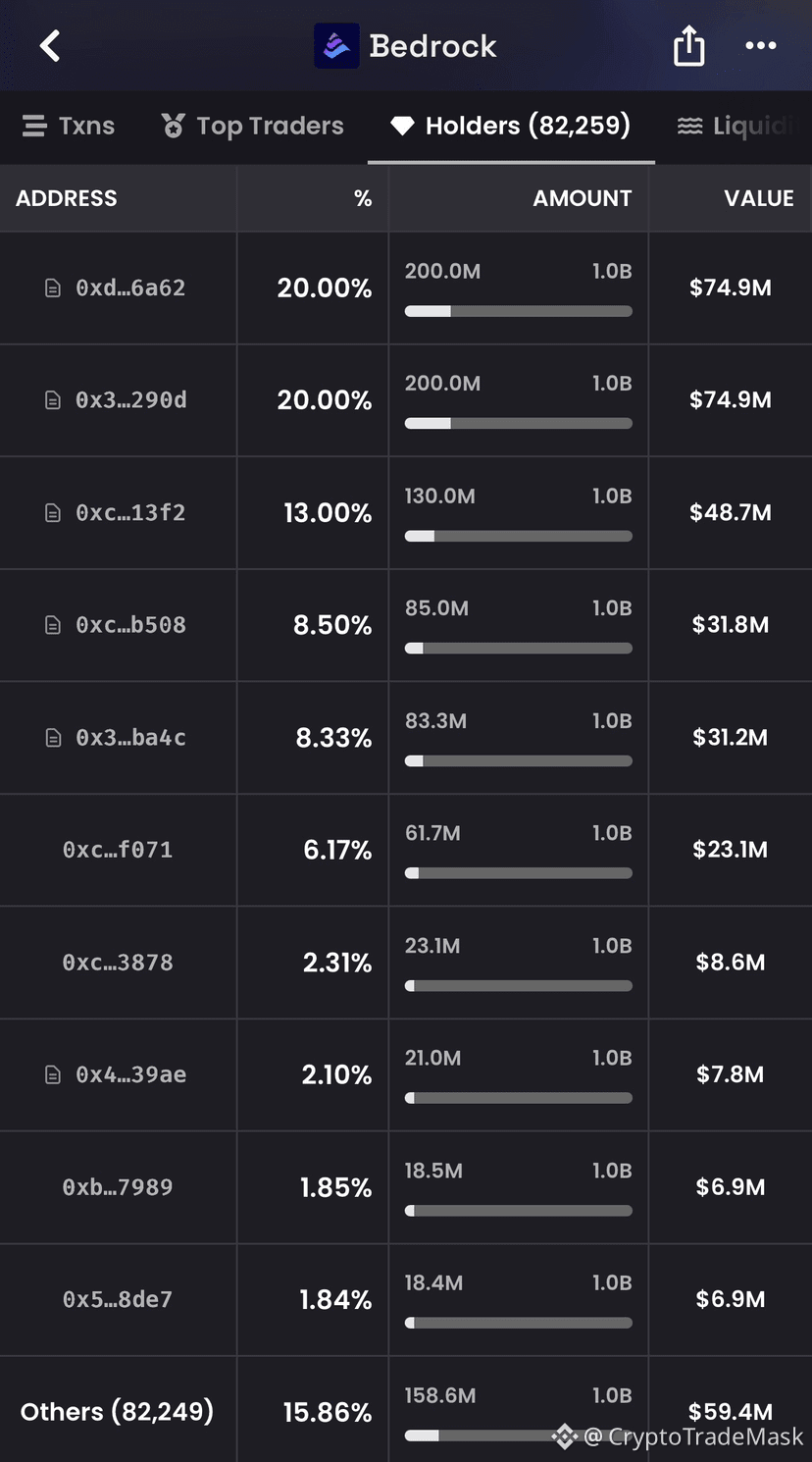Screen dimensions: 812x1462
Task: Open holder address 0xc…f071
Action: coord(118,850)
